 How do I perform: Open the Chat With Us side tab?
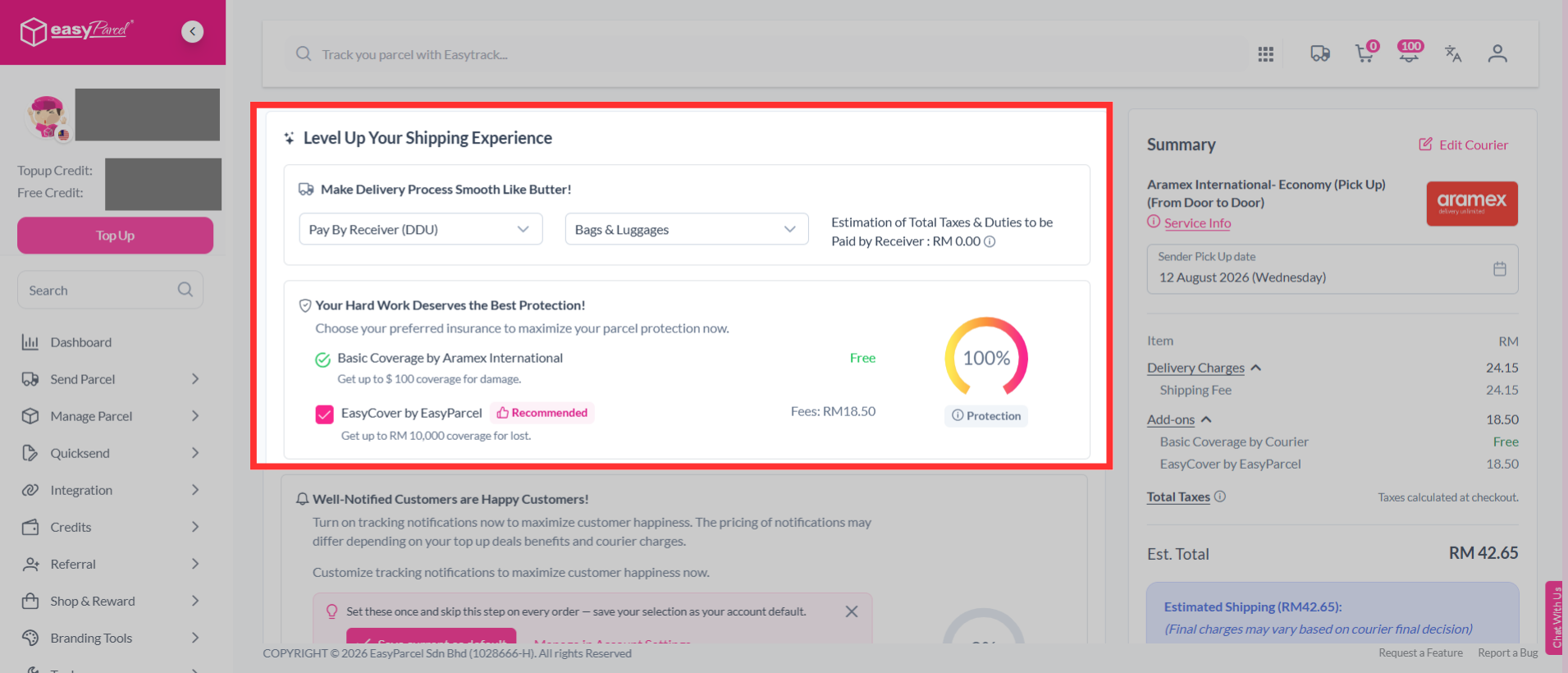[1556, 618]
